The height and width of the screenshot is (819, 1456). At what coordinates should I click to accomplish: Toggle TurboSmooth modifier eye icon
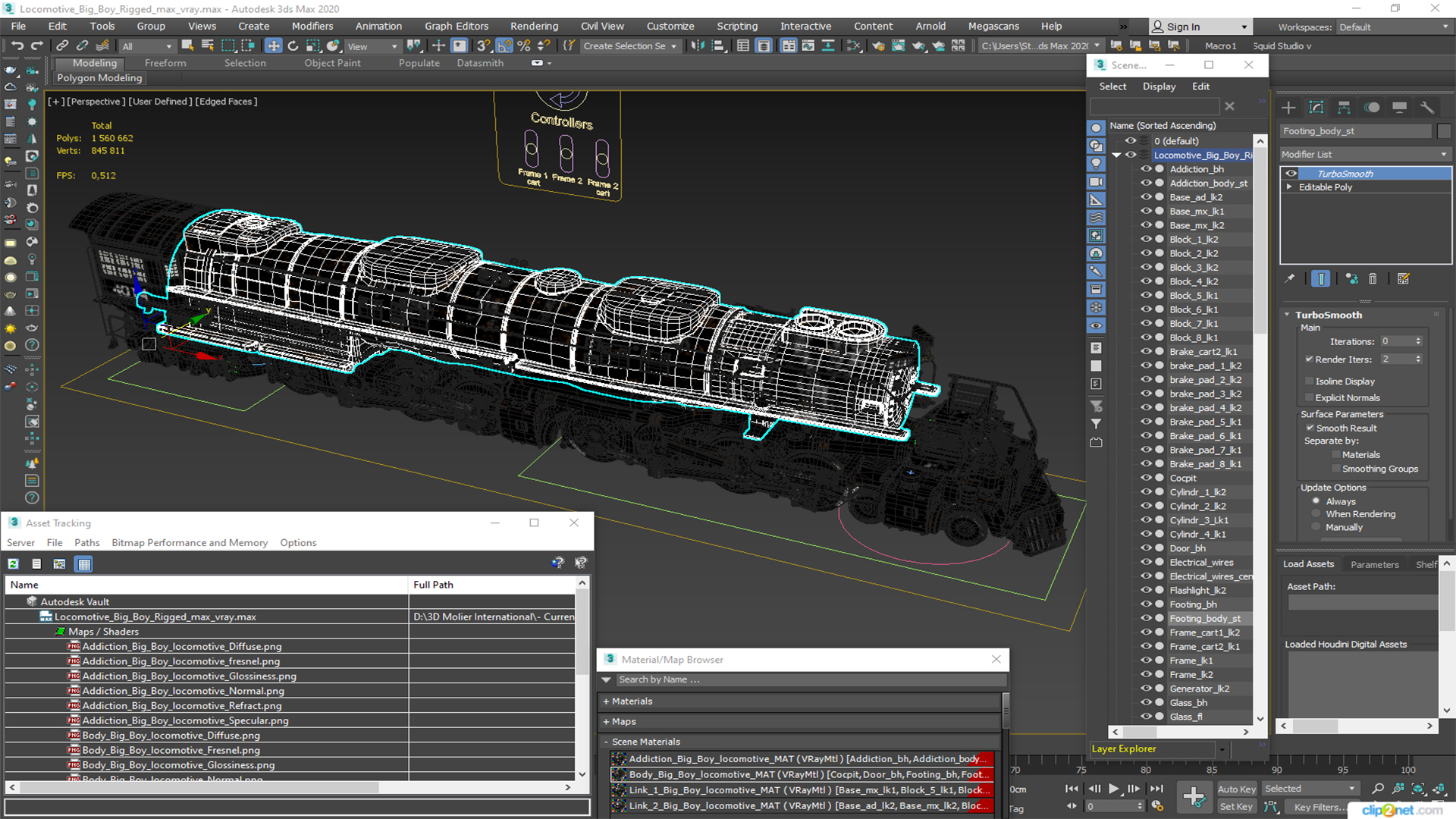coord(1291,174)
